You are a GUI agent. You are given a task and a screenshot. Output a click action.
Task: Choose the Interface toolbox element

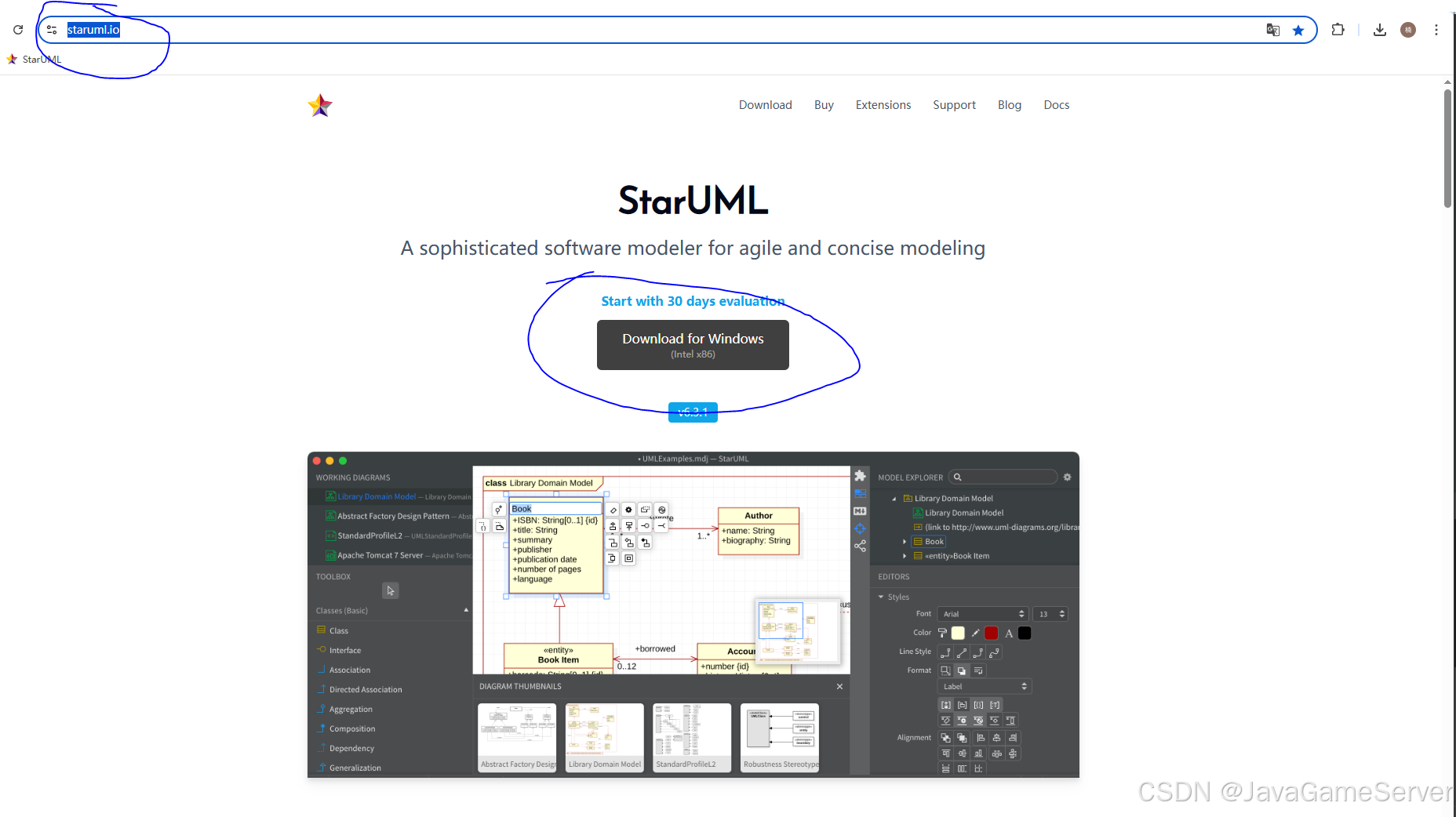tap(338, 650)
